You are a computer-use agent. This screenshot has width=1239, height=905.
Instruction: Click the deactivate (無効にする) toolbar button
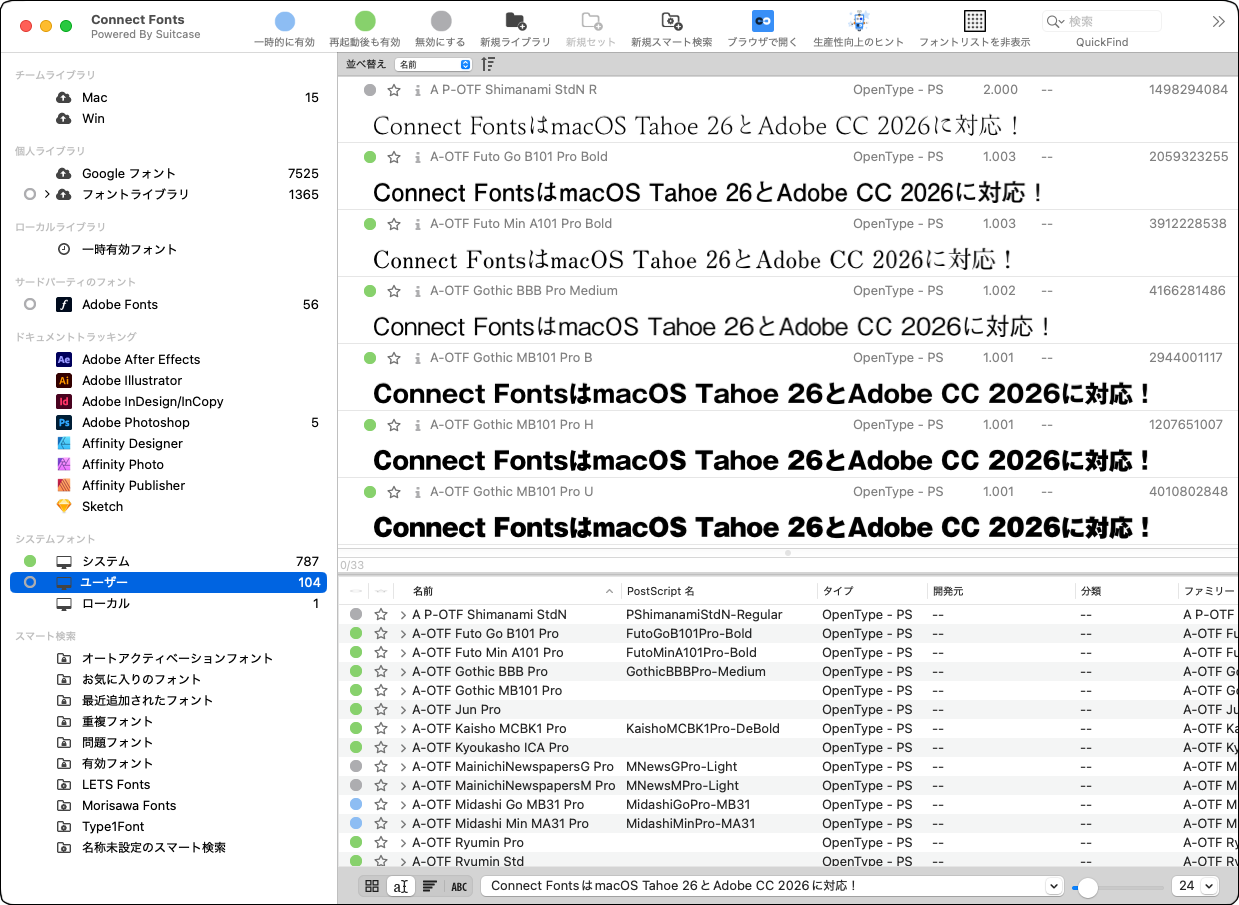440,29
